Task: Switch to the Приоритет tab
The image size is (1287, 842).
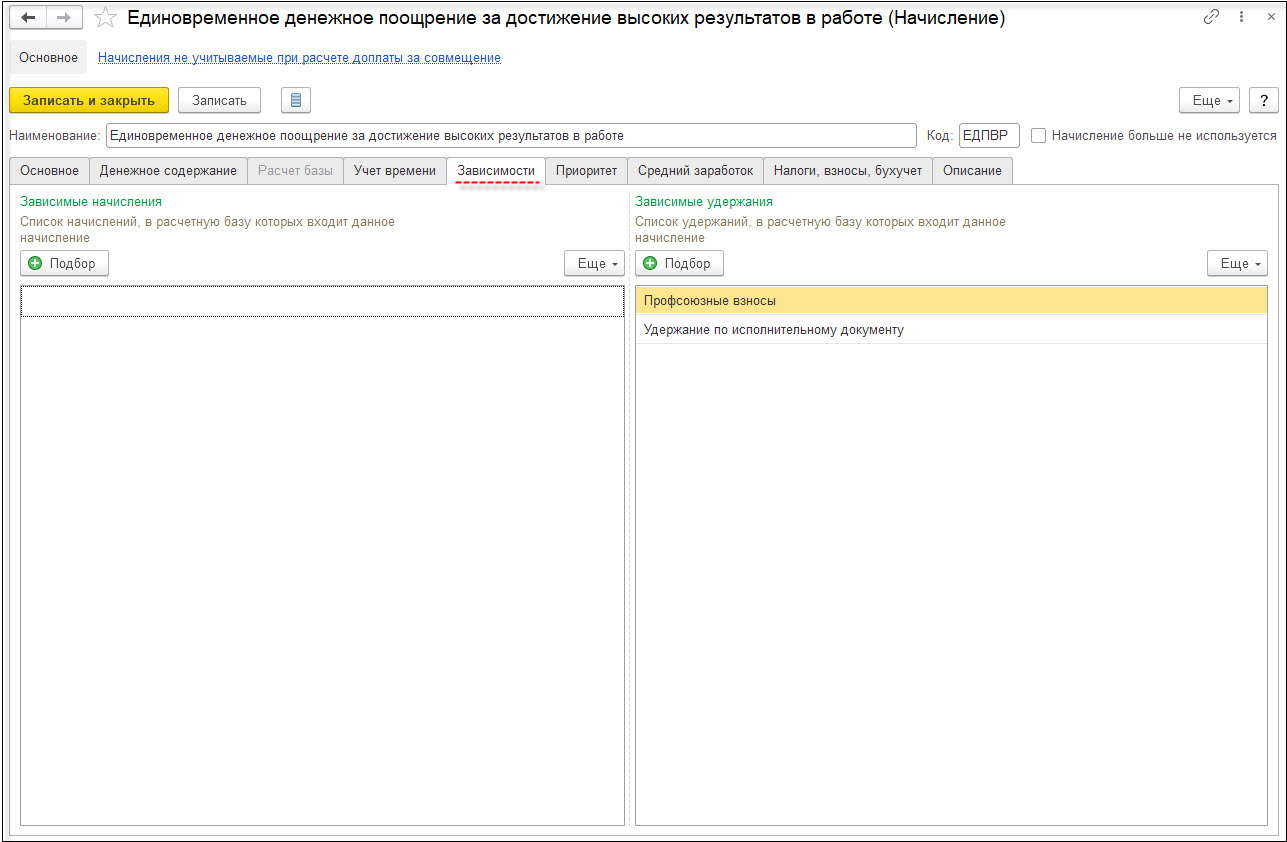Action: [x=587, y=171]
